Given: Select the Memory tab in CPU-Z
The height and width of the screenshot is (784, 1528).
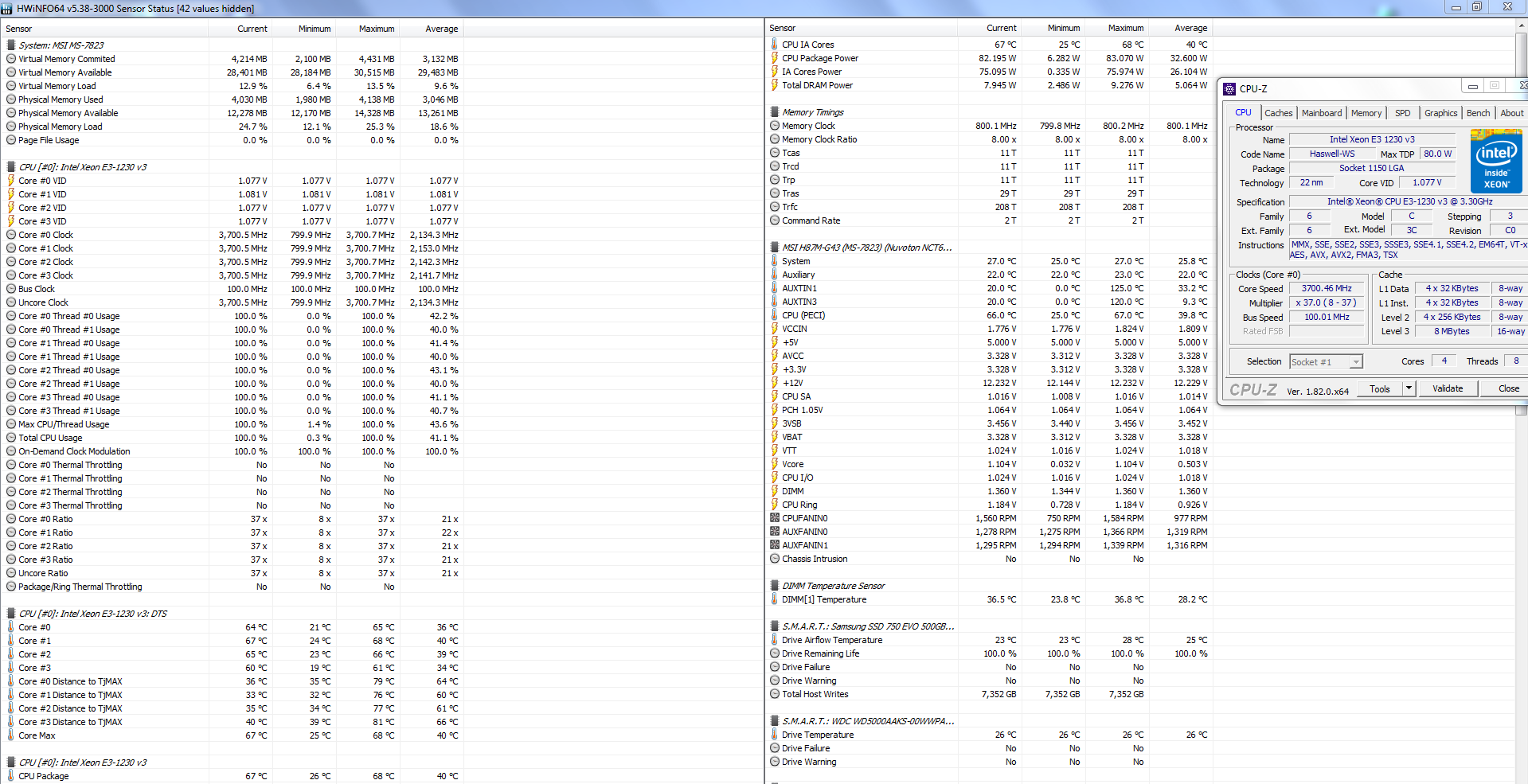Looking at the screenshot, I should click(x=1366, y=113).
